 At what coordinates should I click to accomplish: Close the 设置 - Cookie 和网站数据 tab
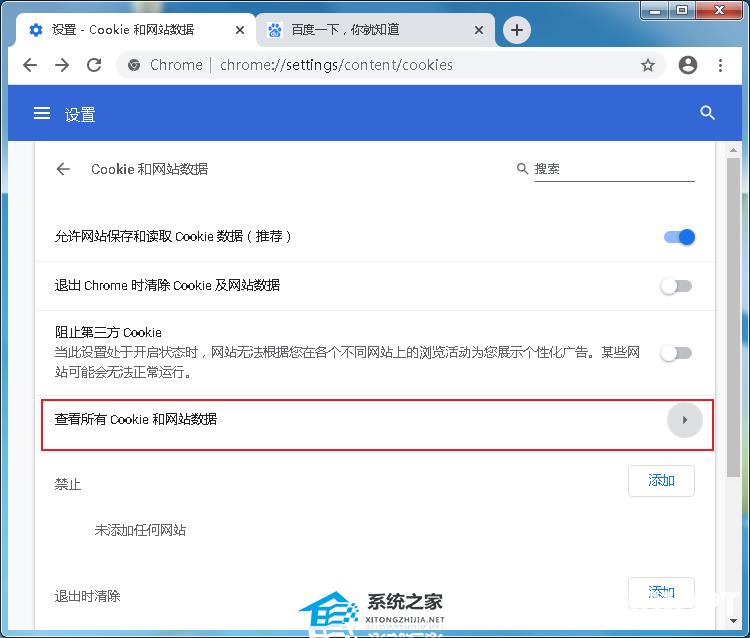point(240,30)
